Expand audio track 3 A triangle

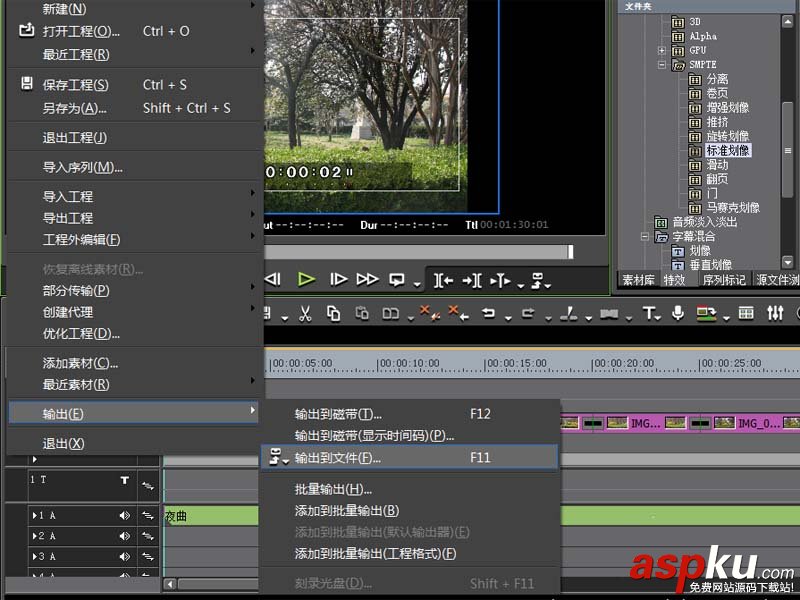click(x=35, y=556)
